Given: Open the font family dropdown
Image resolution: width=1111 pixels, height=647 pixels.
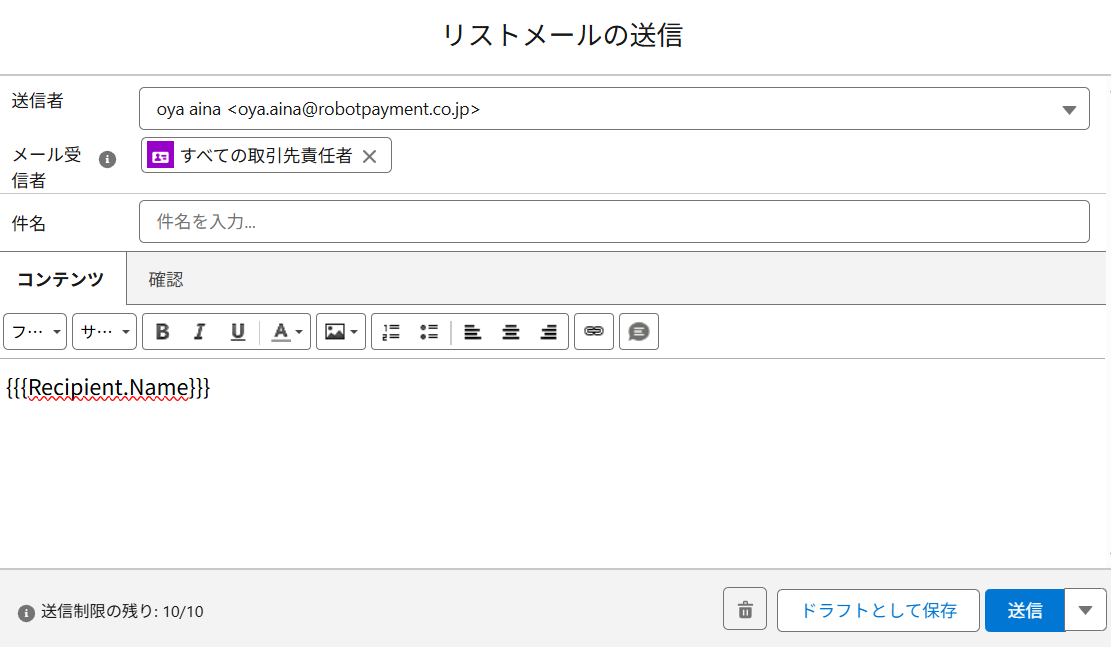Looking at the screenshot, I should click(x=35, y=332).
